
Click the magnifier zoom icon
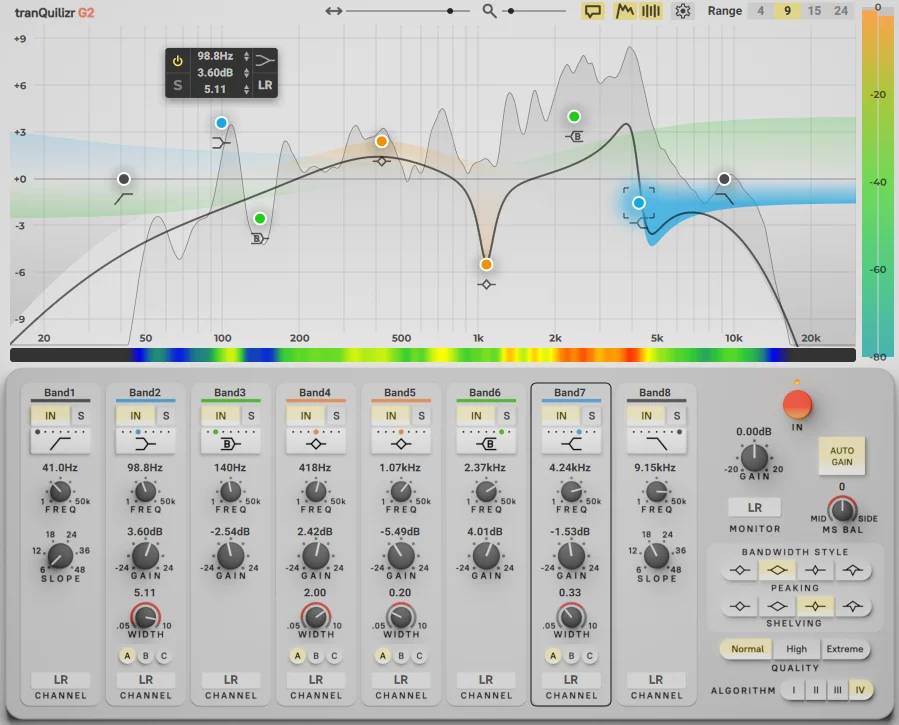tap(489, 11)
